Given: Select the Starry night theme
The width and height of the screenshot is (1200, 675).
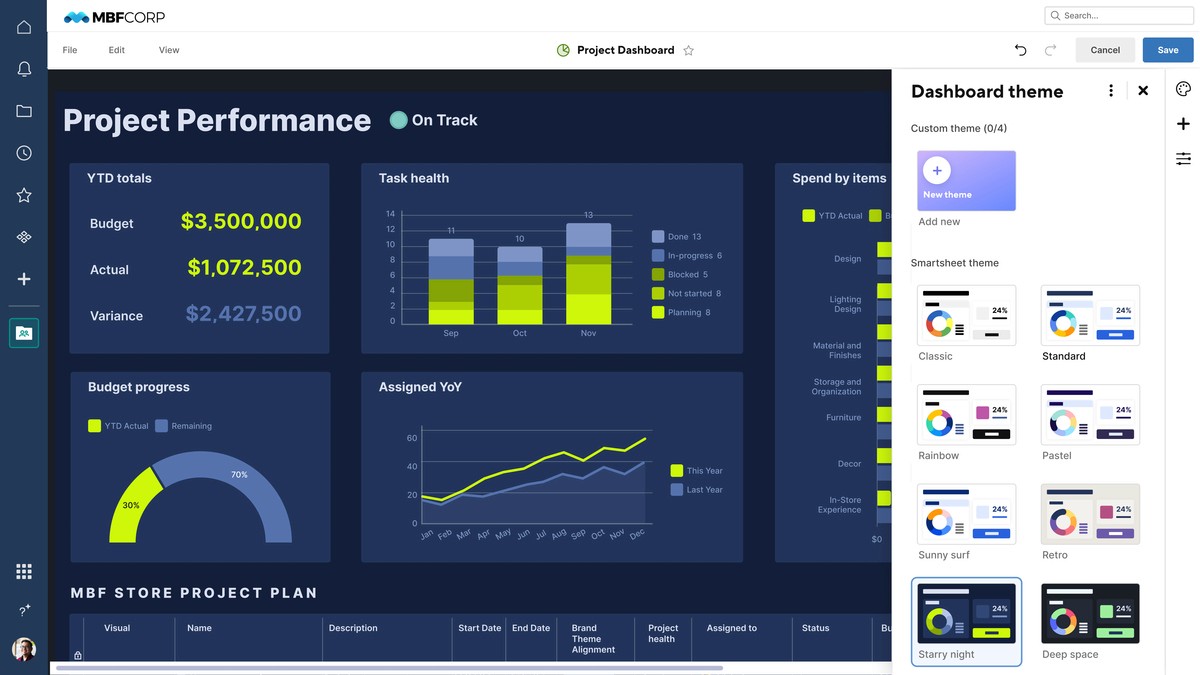Looking at the screenshot, I should click(x=966, y=613).
